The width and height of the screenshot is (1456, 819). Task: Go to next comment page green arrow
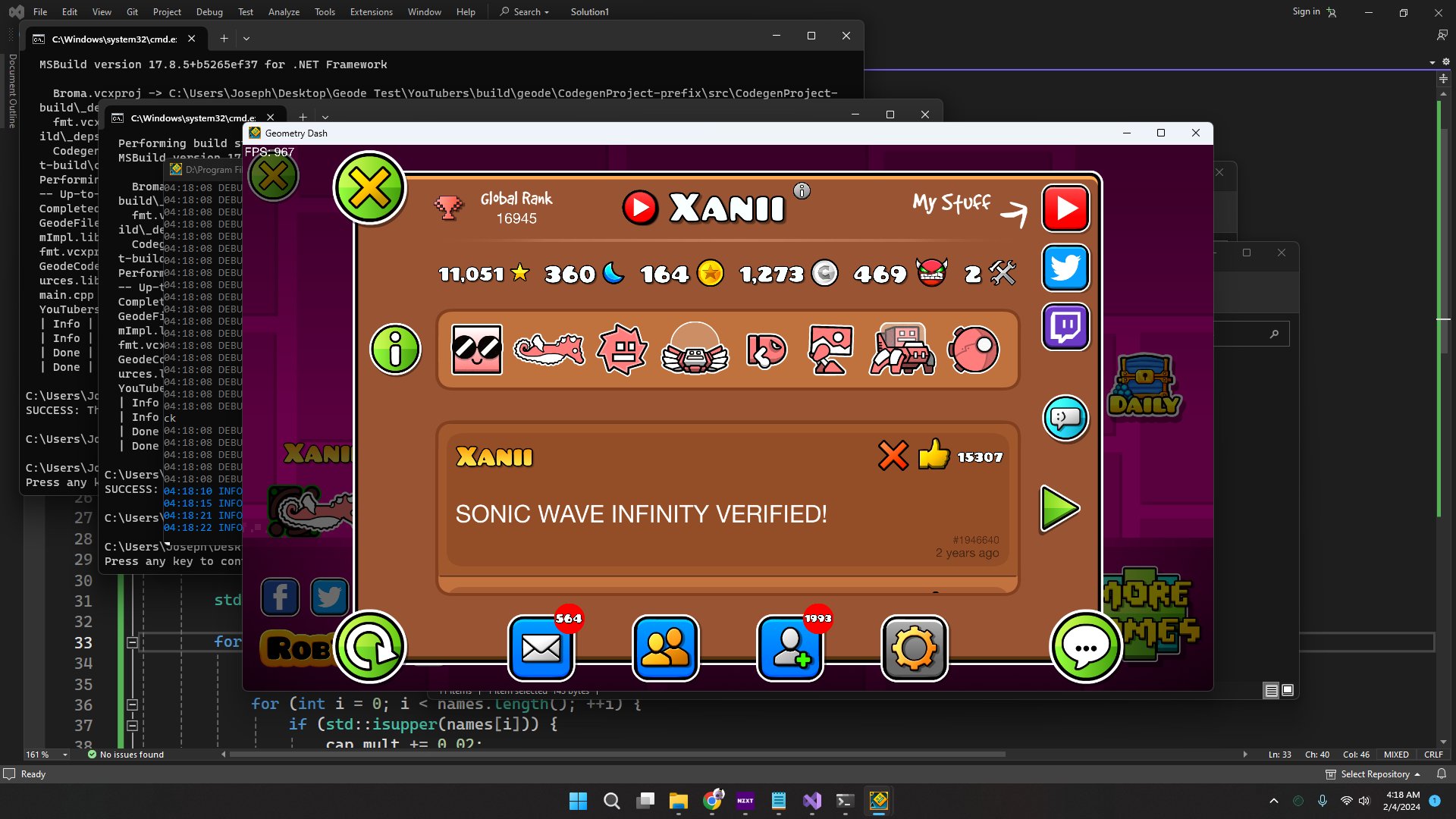pyautogui.click(x=1059, y=509)
